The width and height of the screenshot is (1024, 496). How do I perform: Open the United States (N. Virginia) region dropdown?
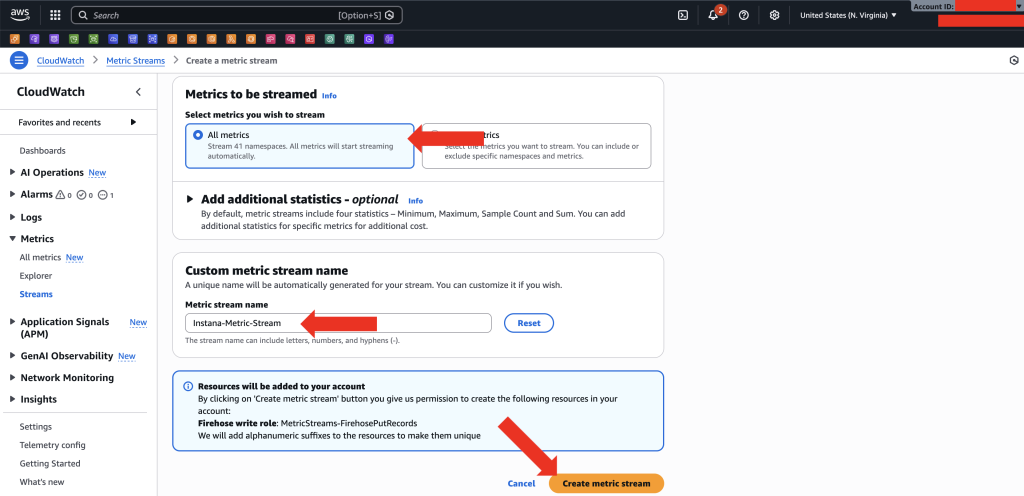[x=848, y=15]
